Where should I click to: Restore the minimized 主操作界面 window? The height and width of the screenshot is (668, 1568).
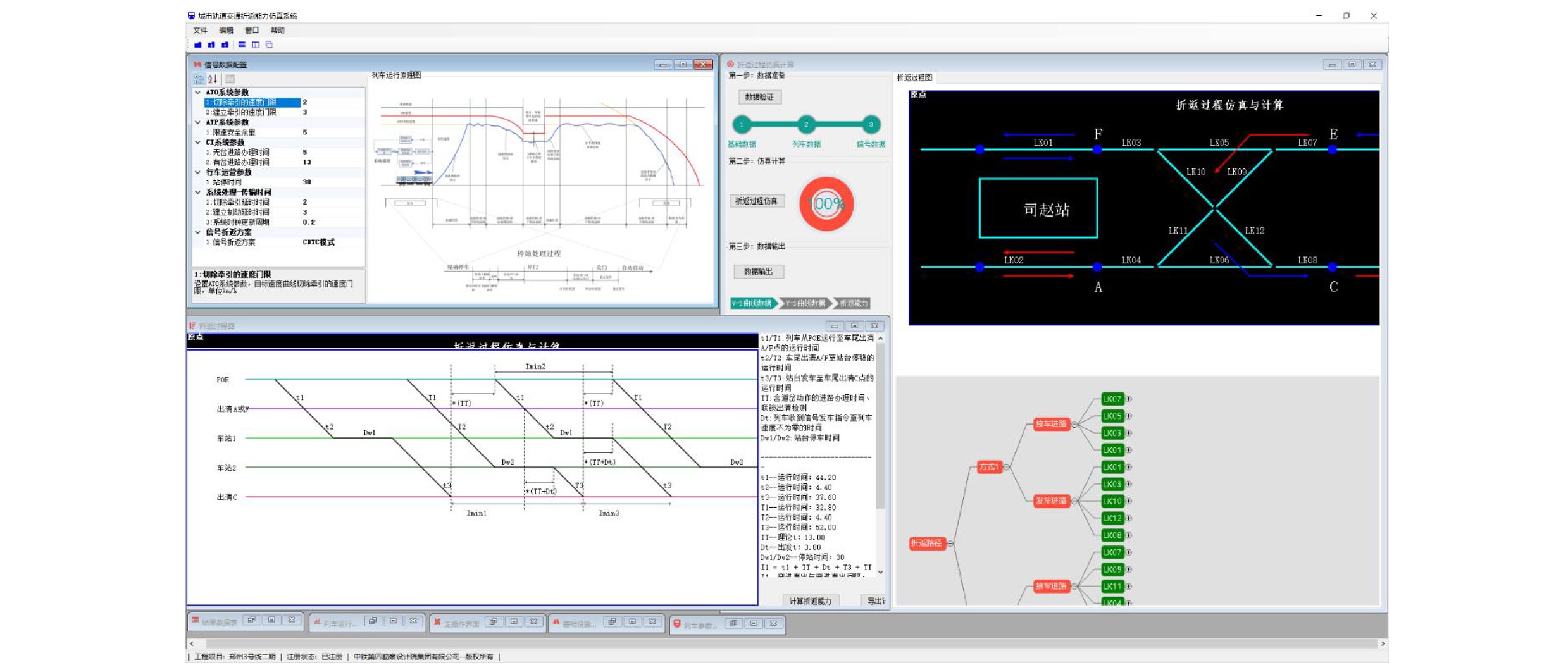493,622
